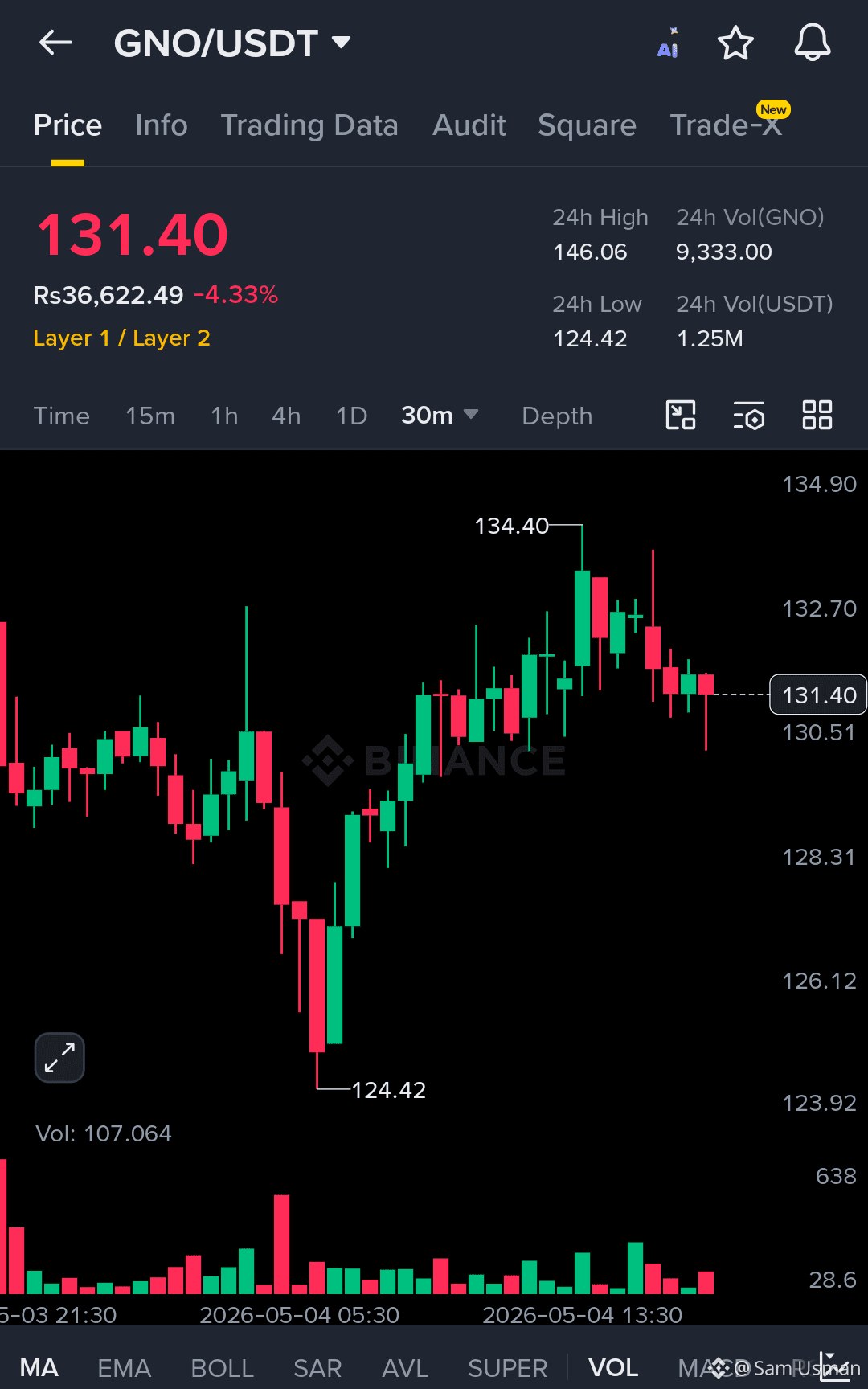Select the 4h timeframe
Viewport: 868px width, 1389px height.
point(286,416)
